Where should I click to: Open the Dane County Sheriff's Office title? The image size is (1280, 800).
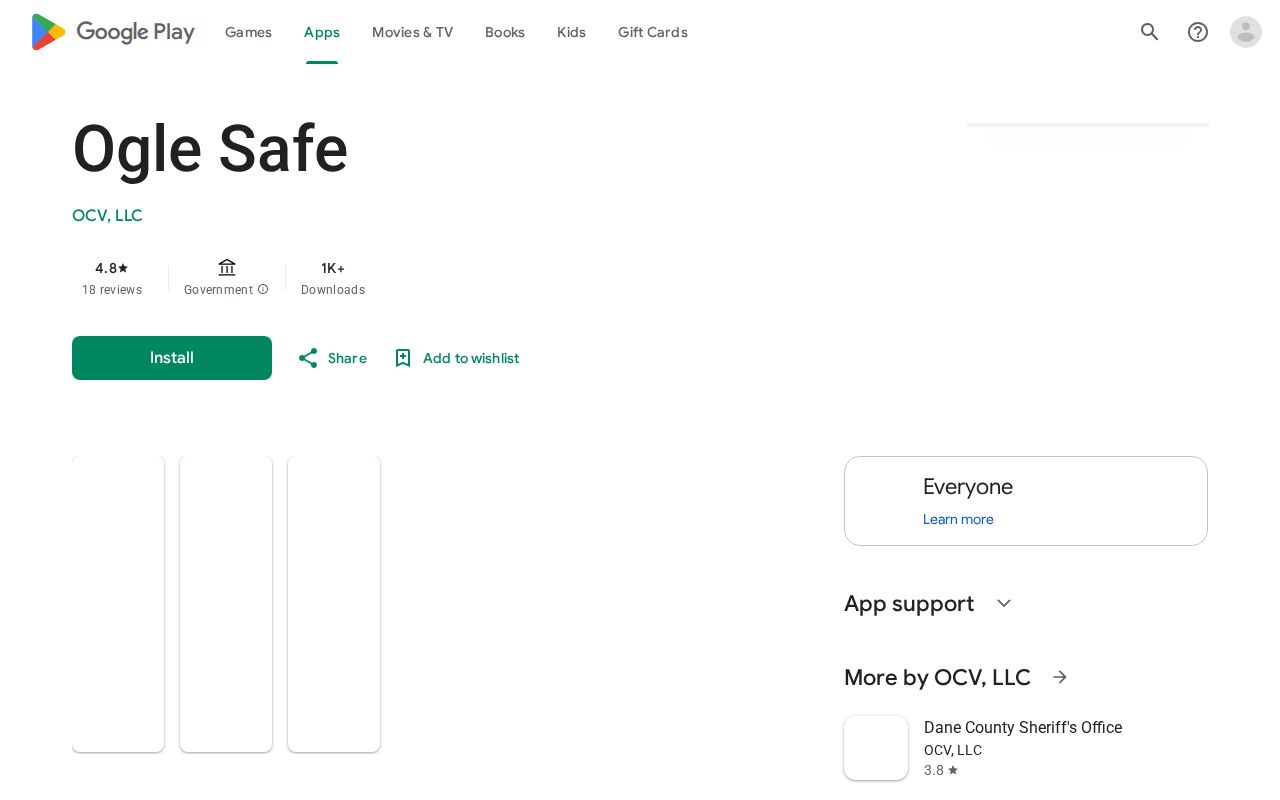pyautogui.click(x=1023, y=728)
